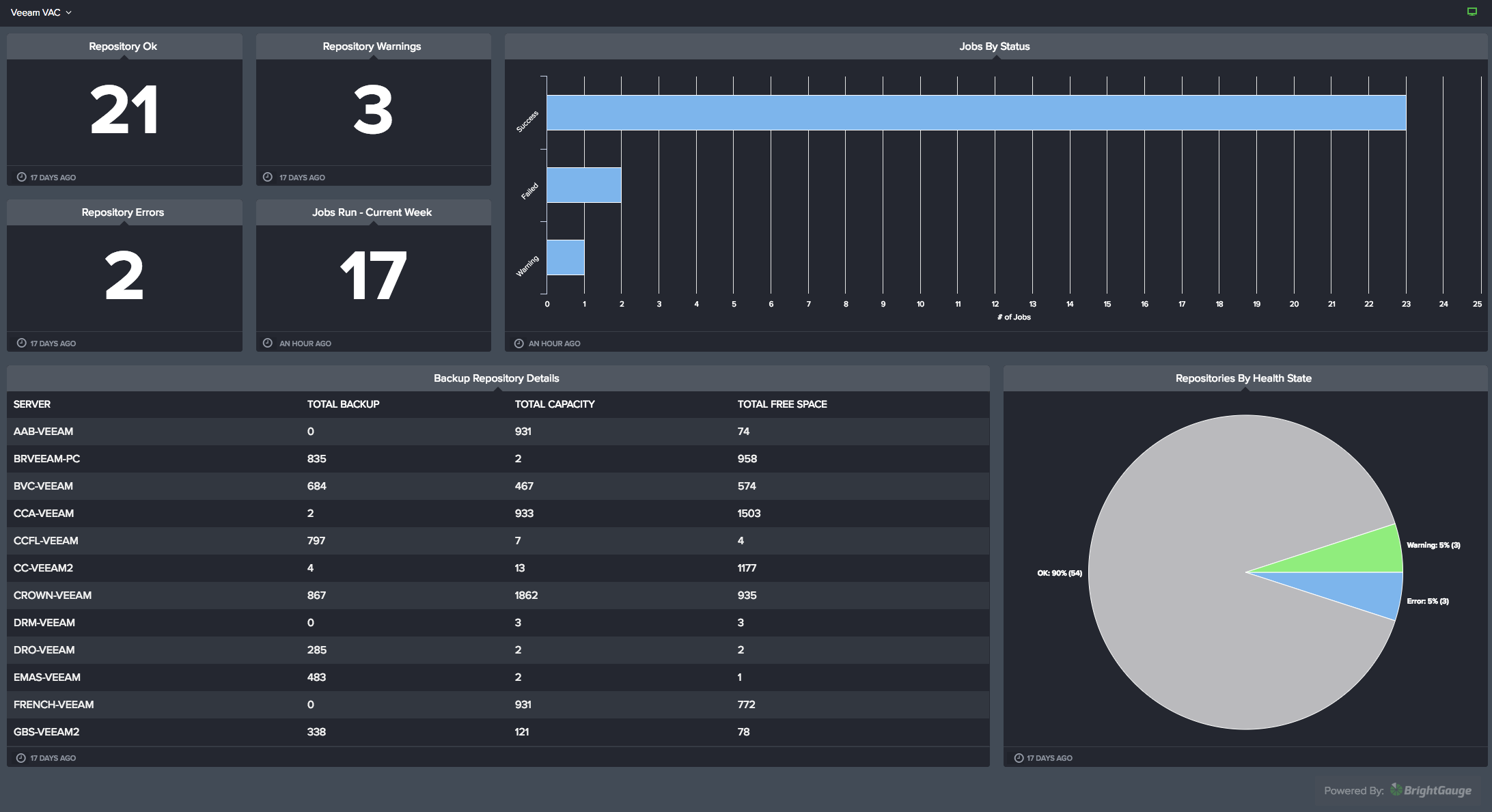Select the CCFL-VEEAM server row
This screenshot has height=812, width=1492.
point(498,541)
